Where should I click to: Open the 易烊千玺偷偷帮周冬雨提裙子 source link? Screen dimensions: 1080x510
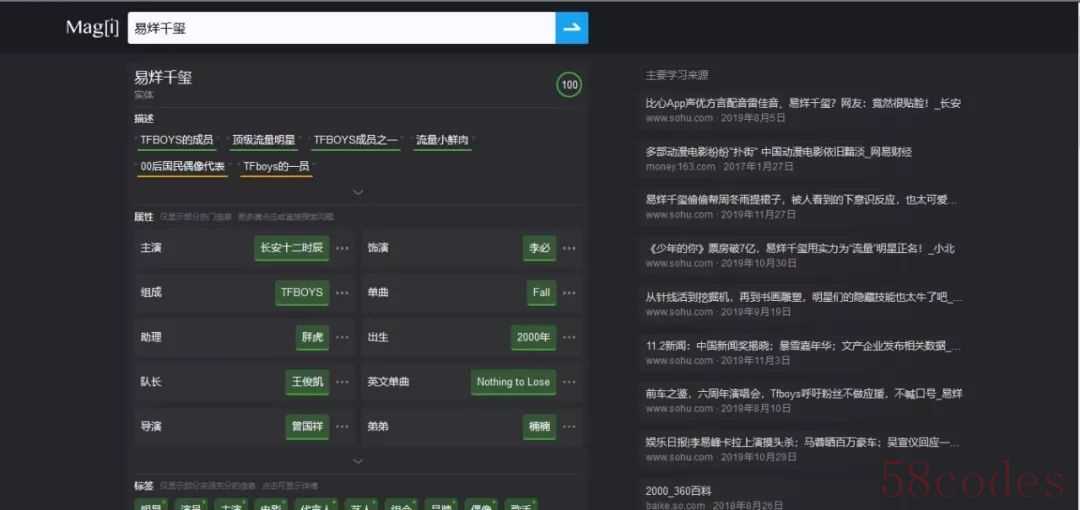(801, 200)
